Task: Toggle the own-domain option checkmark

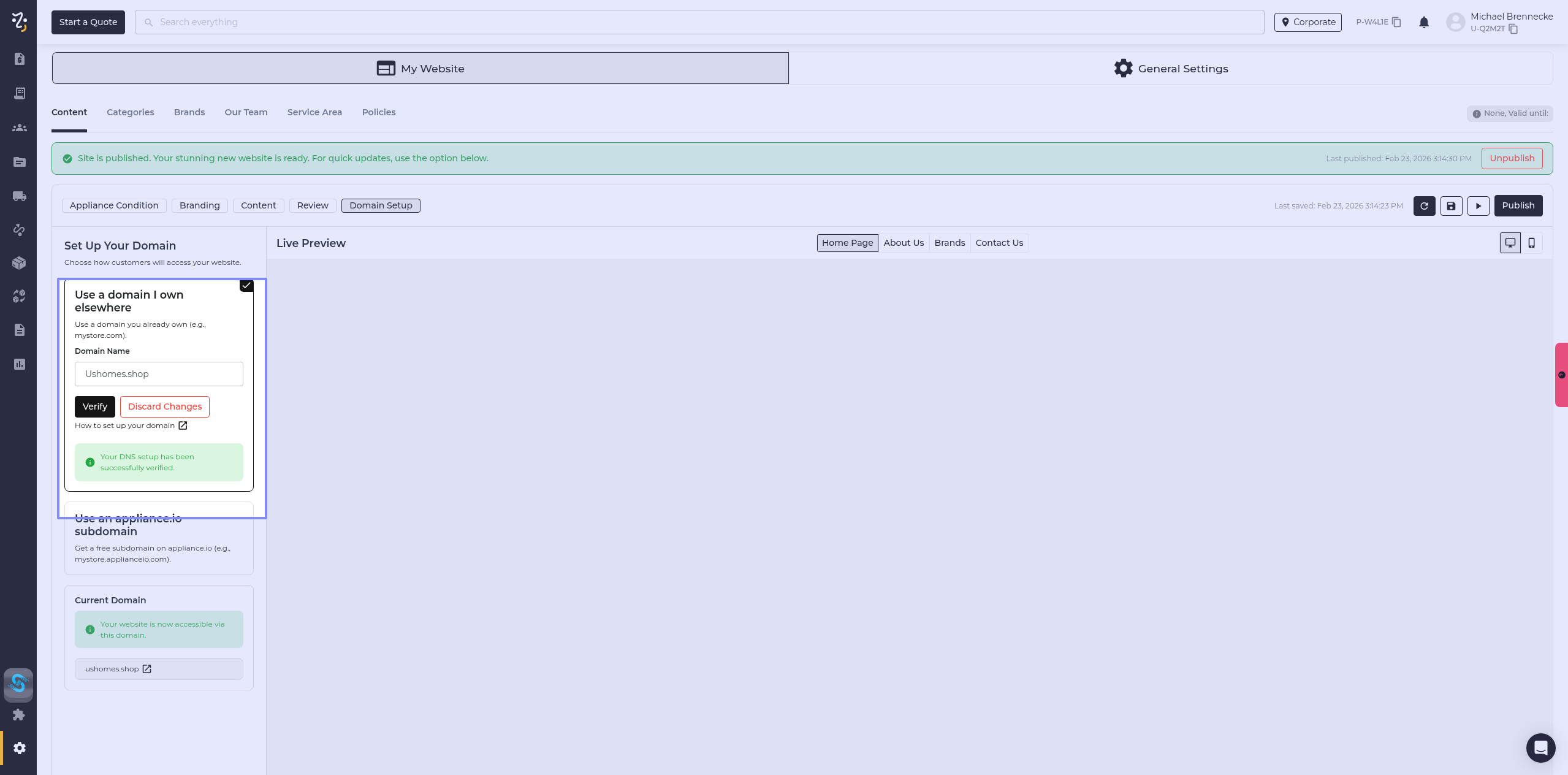Action: click(x=246, y=286)
